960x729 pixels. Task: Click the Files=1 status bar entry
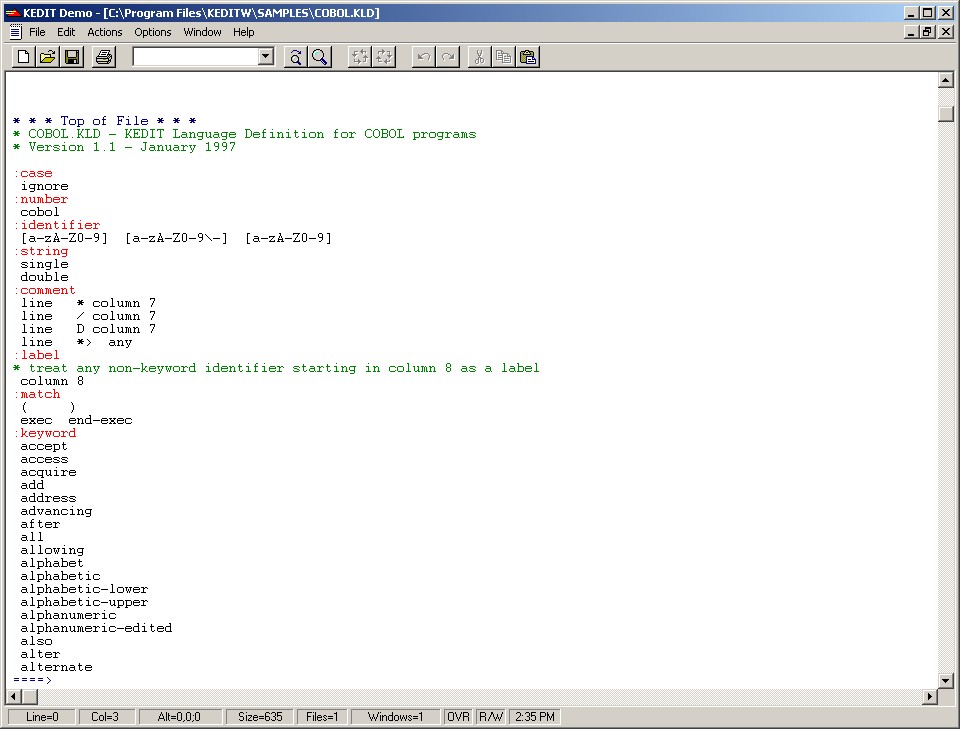(322, 717)
